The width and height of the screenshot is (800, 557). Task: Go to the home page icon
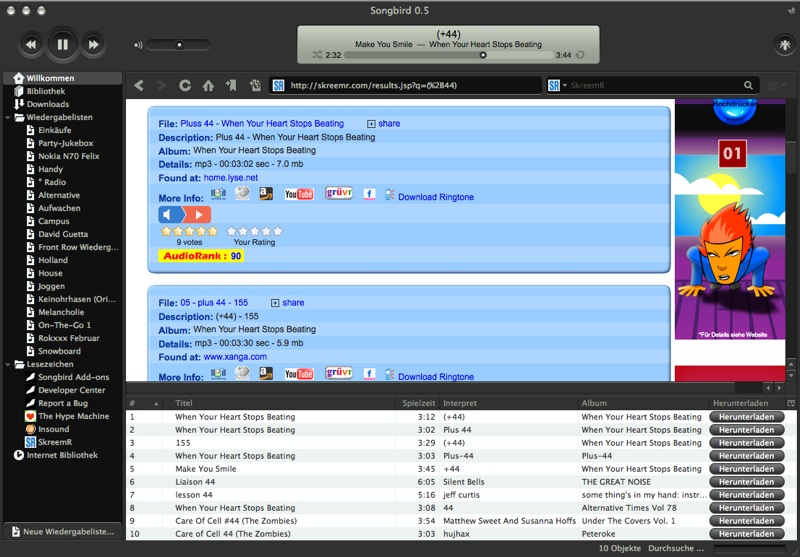click(208, 85)
